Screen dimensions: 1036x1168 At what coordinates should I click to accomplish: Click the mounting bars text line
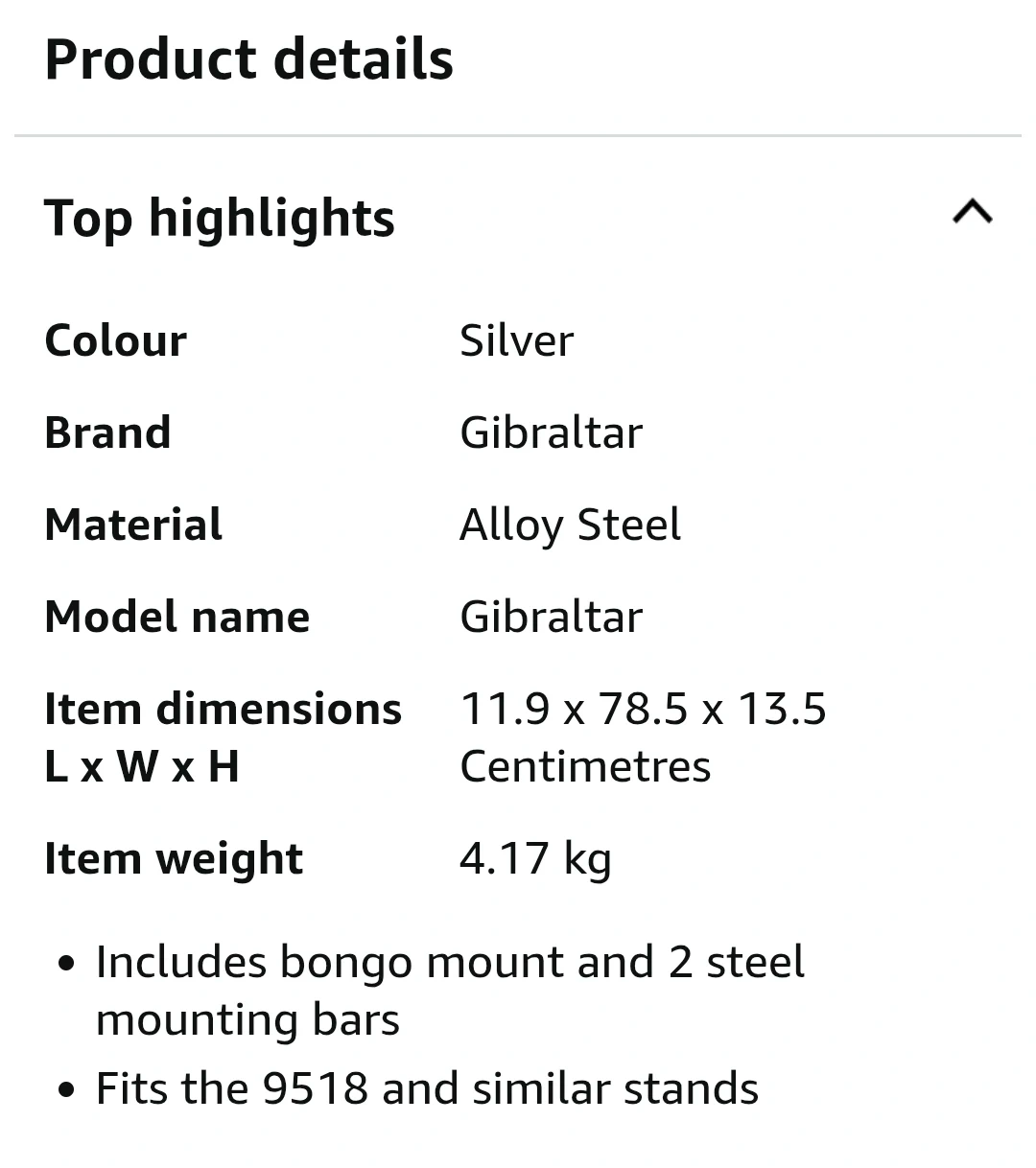[247, 1019]
